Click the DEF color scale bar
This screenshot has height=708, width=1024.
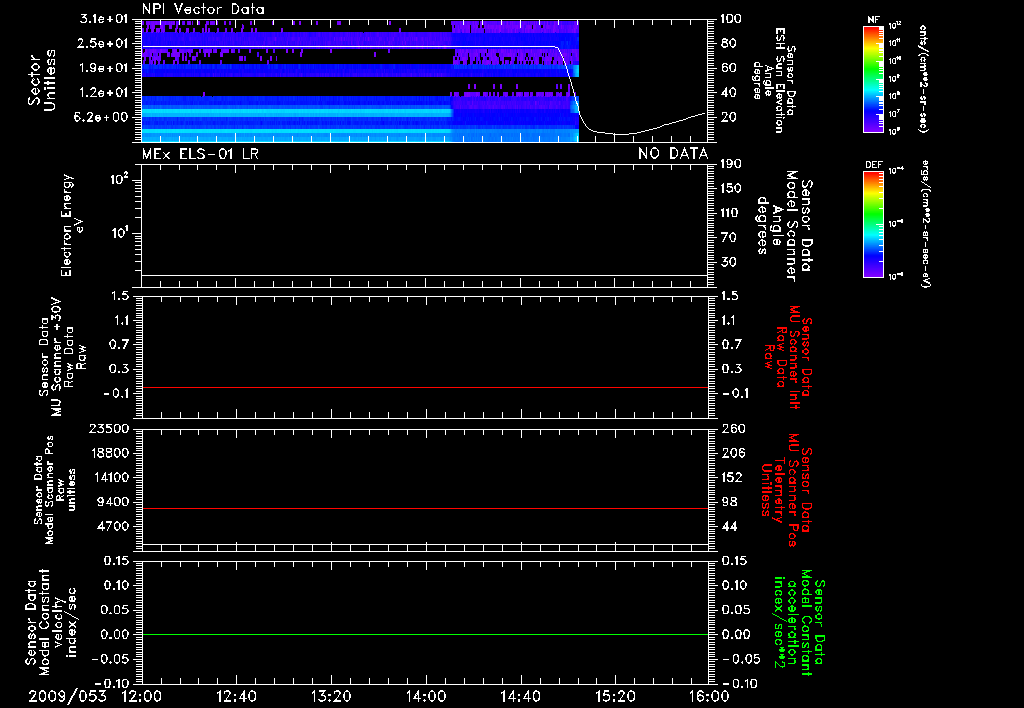click(874, 224)
